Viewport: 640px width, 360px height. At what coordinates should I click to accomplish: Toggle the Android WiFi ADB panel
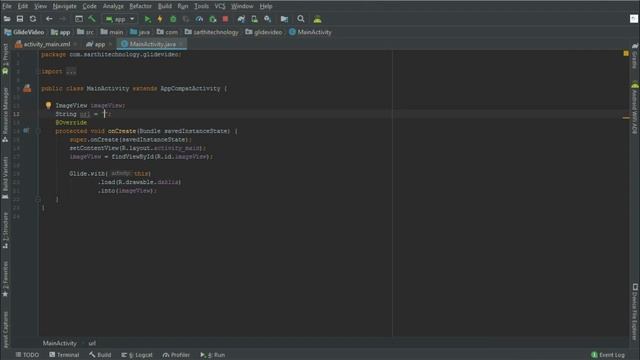point(634,108)
